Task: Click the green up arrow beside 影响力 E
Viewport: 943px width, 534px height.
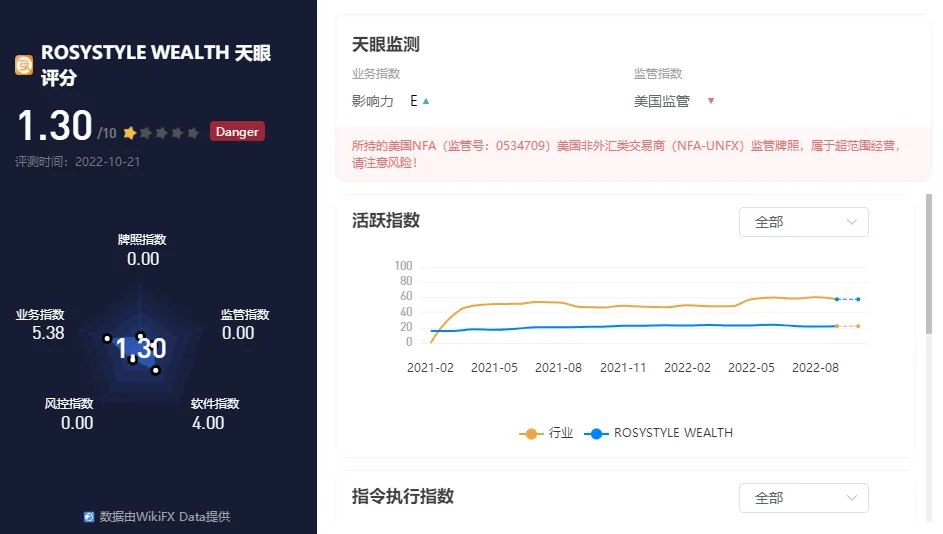Action: point(426,101)
